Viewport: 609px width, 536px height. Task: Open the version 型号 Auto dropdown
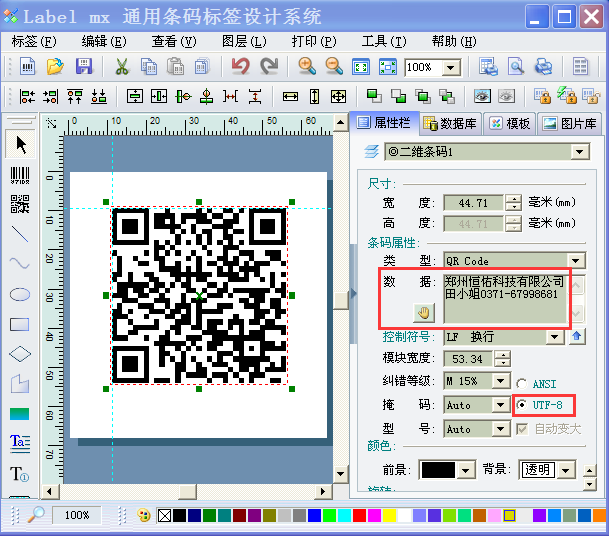[x=501, y=429]
